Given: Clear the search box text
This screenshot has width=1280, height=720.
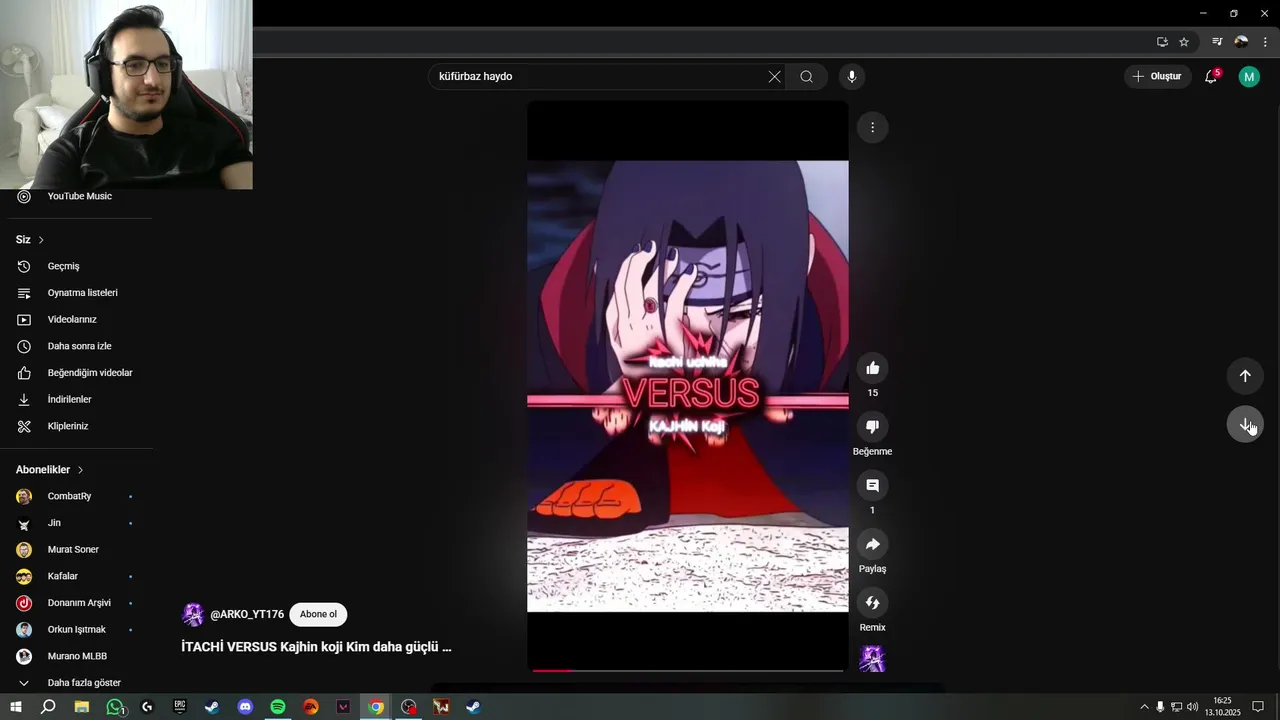Looking at the screenshot, I should coord(774,77).
